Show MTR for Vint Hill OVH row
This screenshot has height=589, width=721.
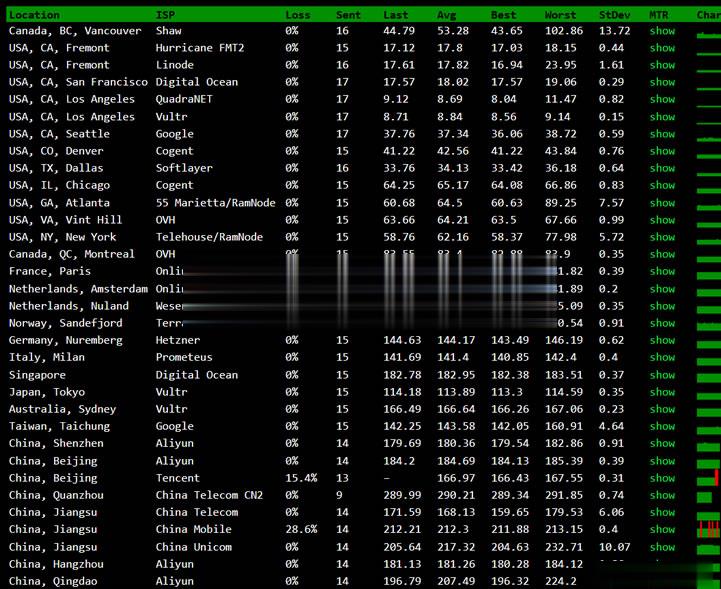pos(662,220)
